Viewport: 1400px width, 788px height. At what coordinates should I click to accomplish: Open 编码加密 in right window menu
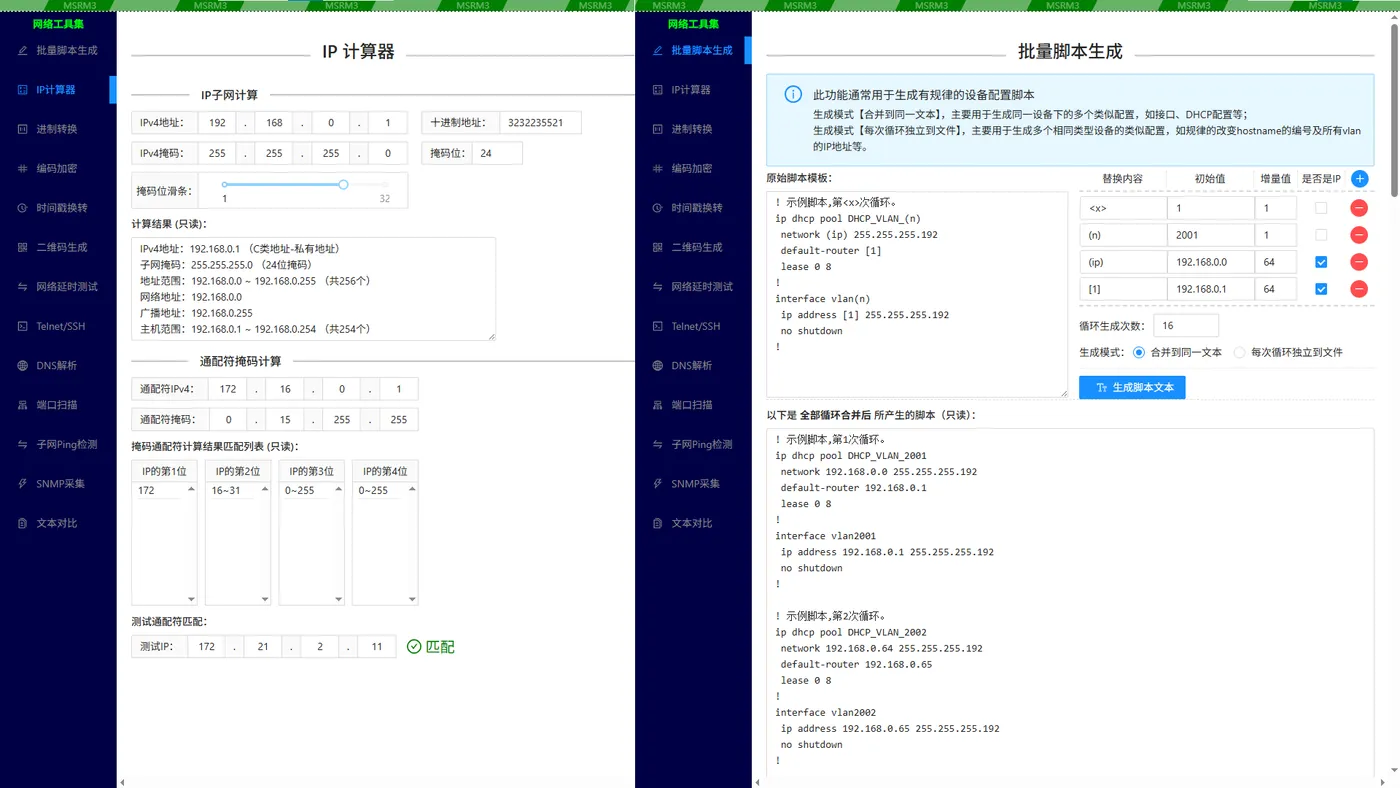tap(694, 169)
